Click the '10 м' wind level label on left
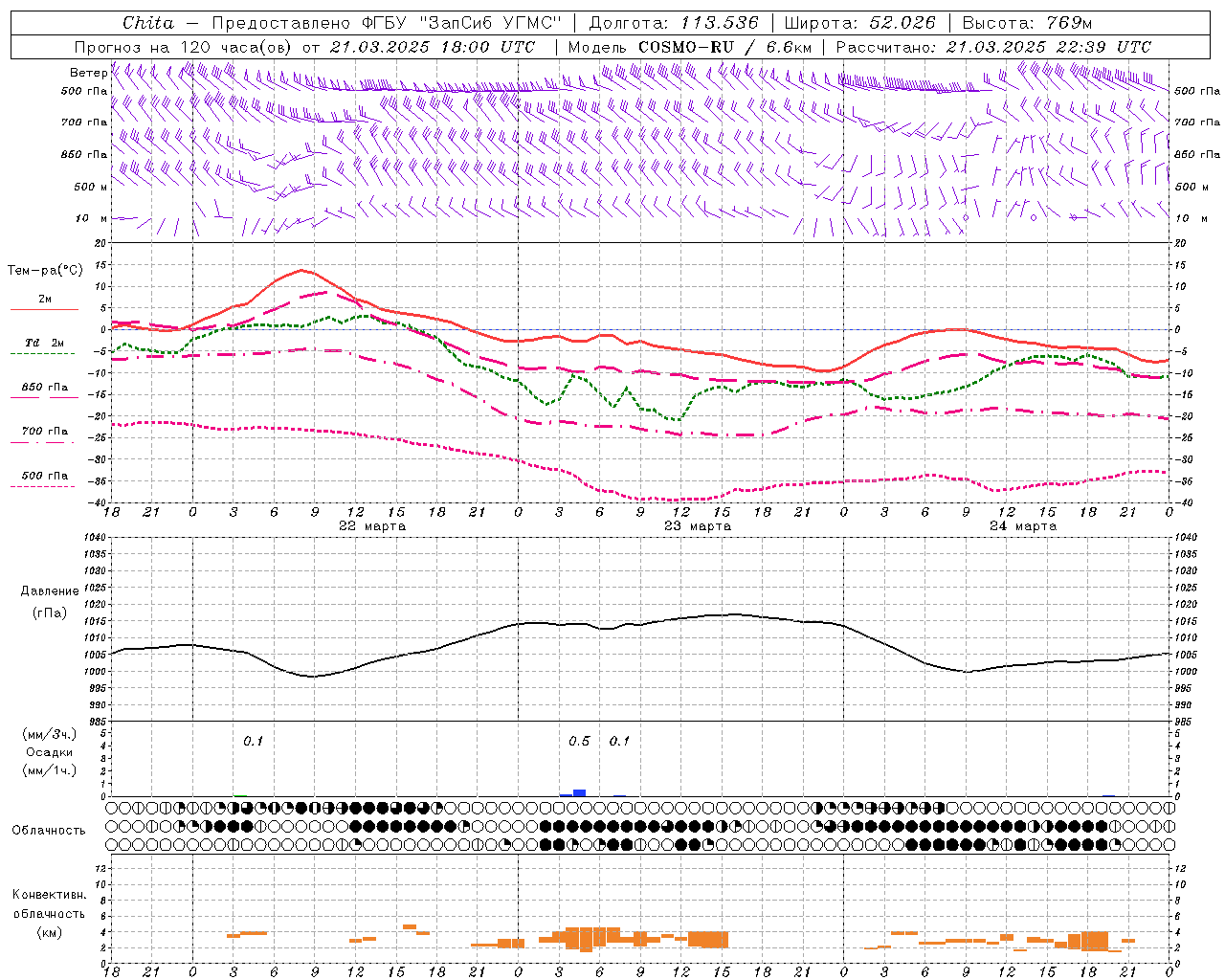Screen dimensions: 1225x980 [91, 218]
